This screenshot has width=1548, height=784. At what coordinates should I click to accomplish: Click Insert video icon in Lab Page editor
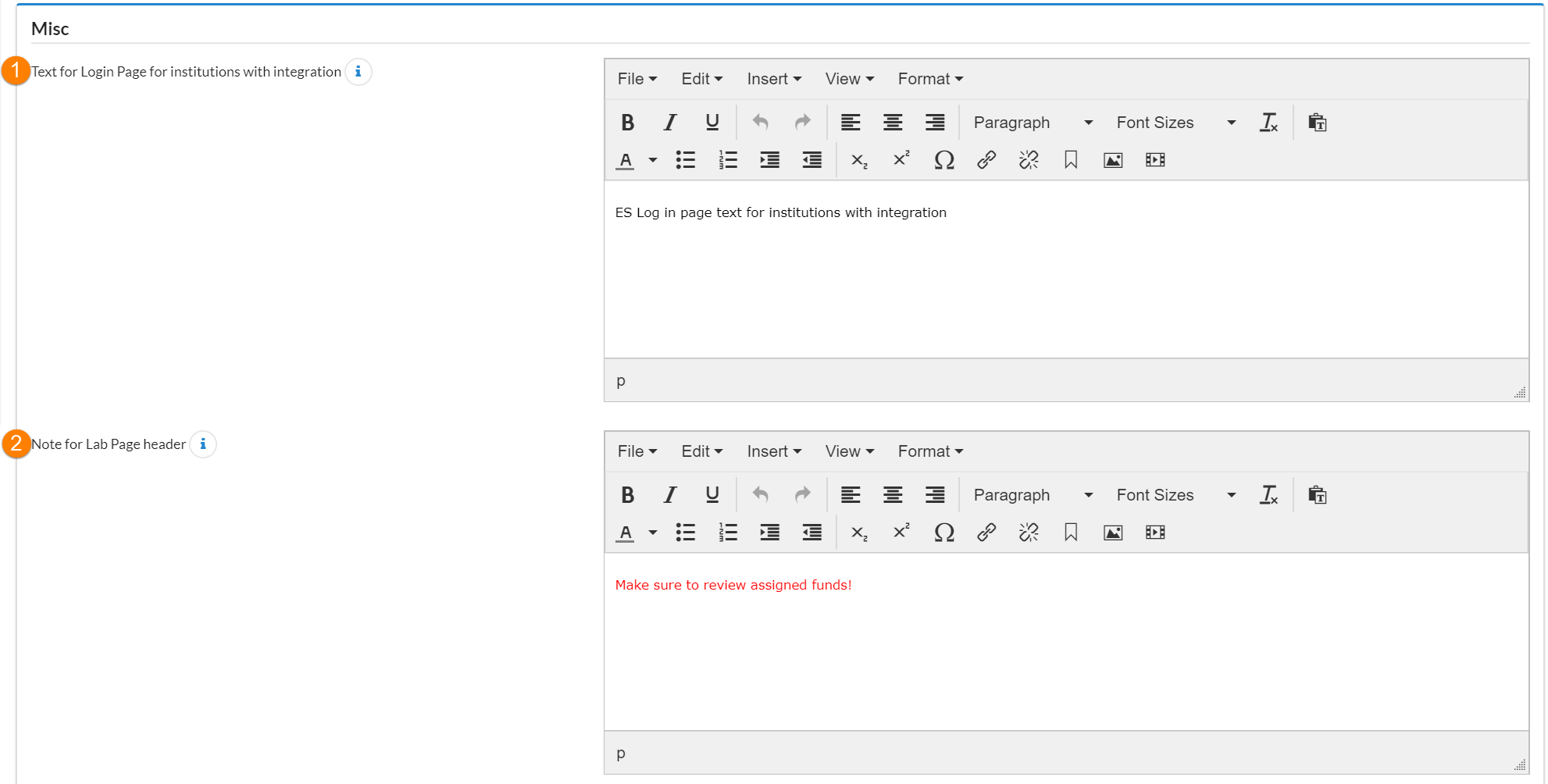[1154, 533]
